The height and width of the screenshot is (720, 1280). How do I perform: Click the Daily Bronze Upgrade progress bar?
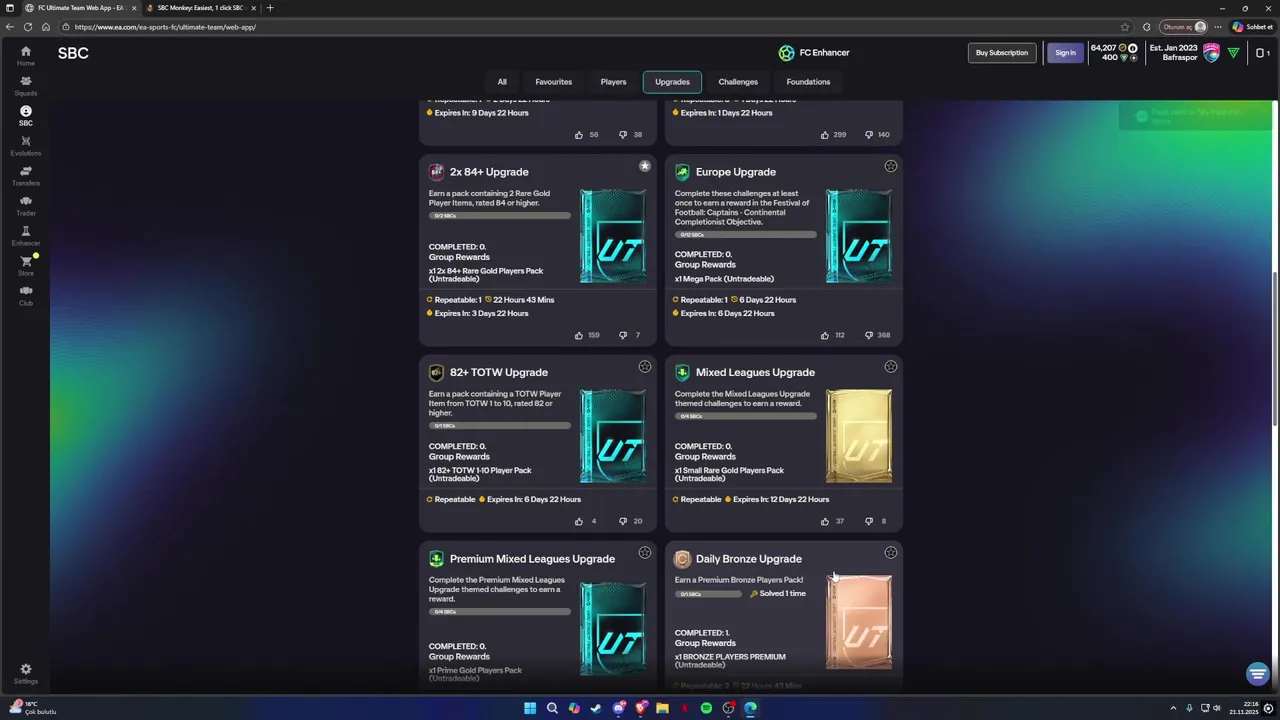(709, 594)
